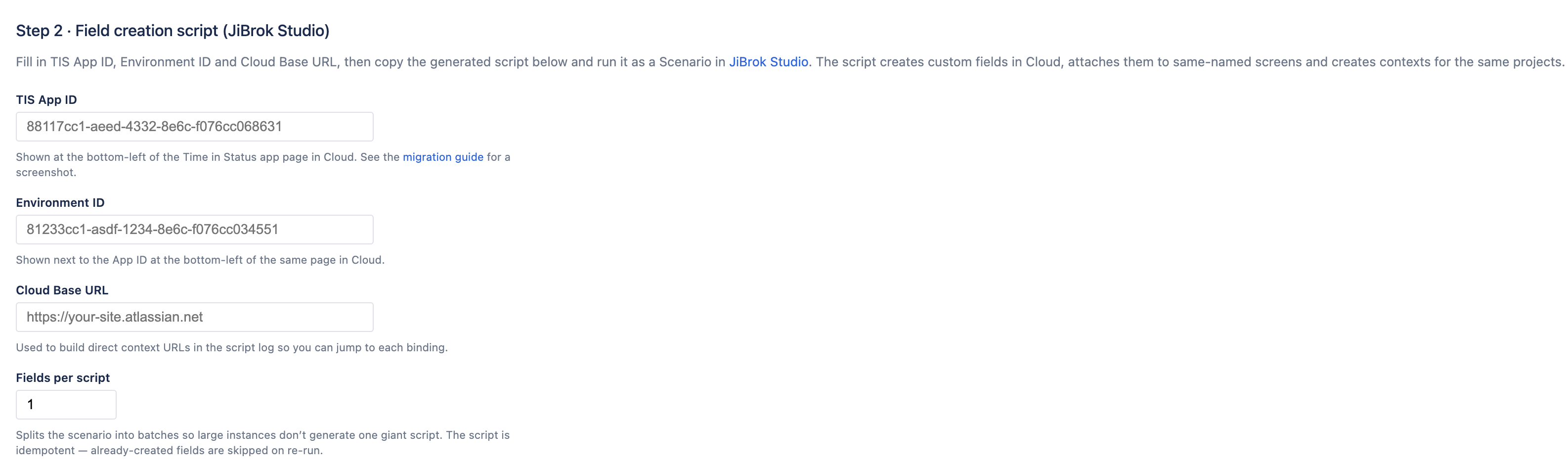The height and width of the screenshot is (470, 1568).
Task: Click the Fields per script label
Action: [x=62, y=377]
